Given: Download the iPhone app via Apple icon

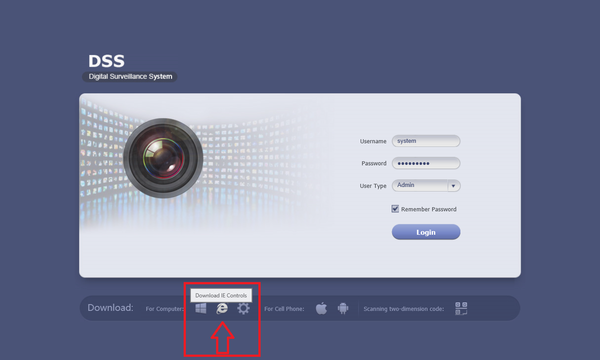Looking at the screenshot, I should click(321, 308).
